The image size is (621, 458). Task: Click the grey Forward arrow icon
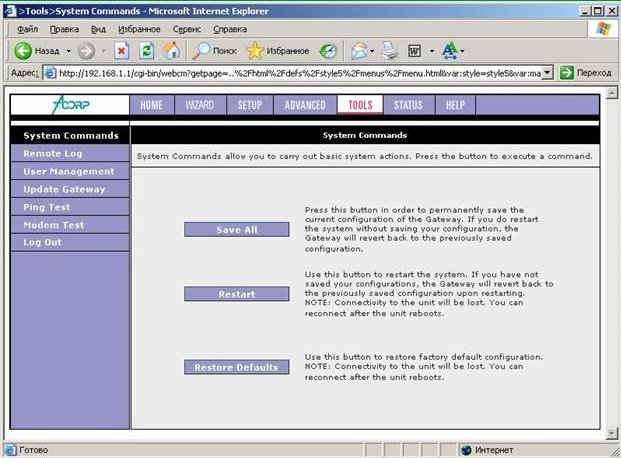click(x=86, y=51)
